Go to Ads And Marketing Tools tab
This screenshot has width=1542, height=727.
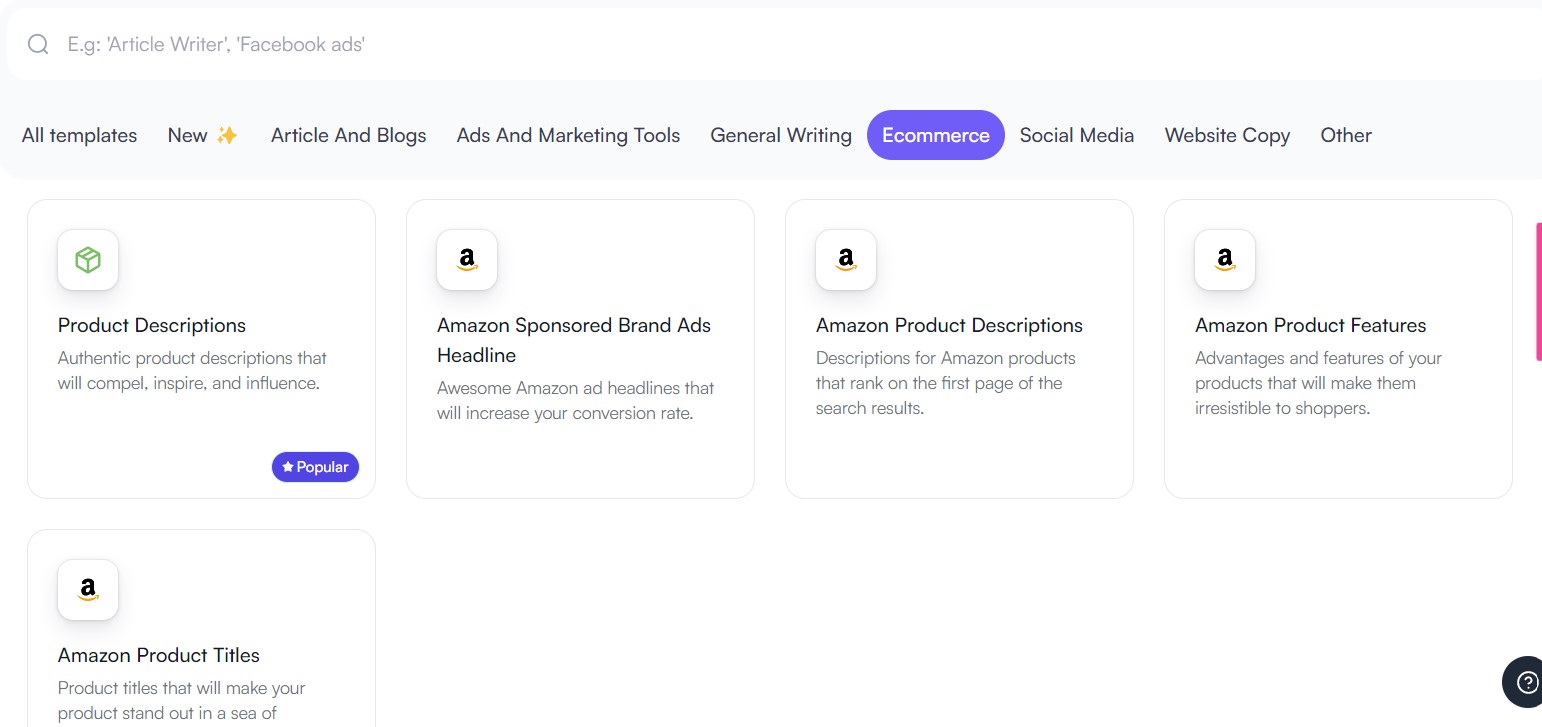(568, 135)
